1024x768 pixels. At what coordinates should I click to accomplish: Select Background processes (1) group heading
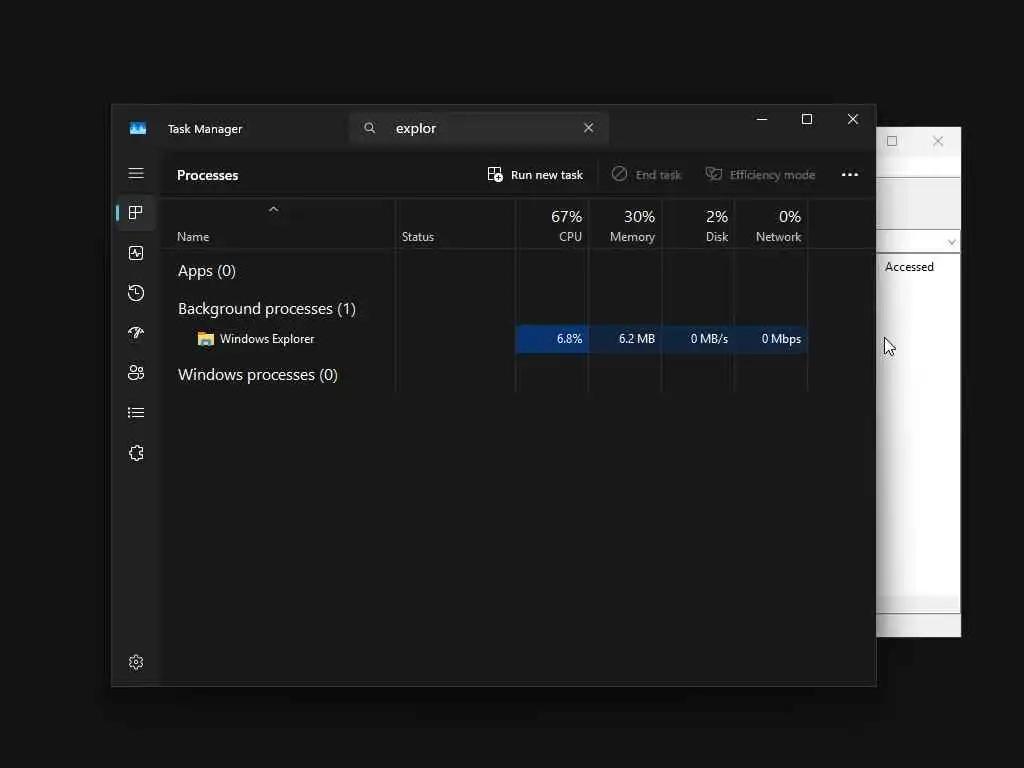(266, 309)
